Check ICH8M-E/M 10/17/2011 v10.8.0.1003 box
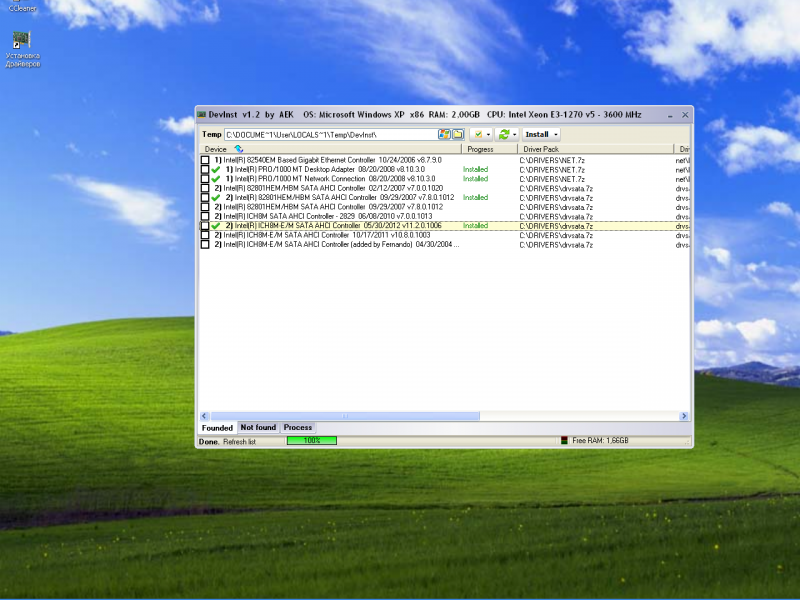Image resolution: width=800 pixels, height=600 pixels. [x=205, y=235]
